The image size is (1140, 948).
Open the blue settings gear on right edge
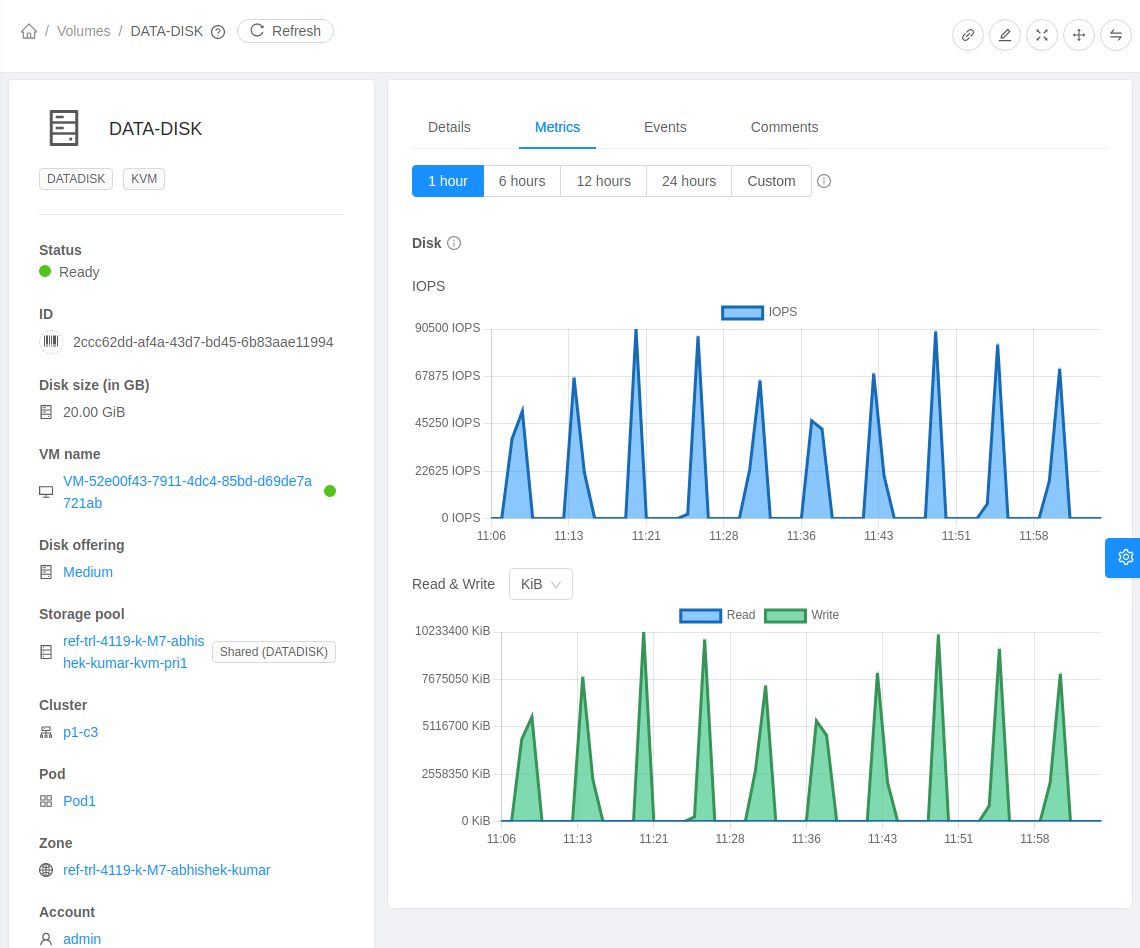point(1126,557)
